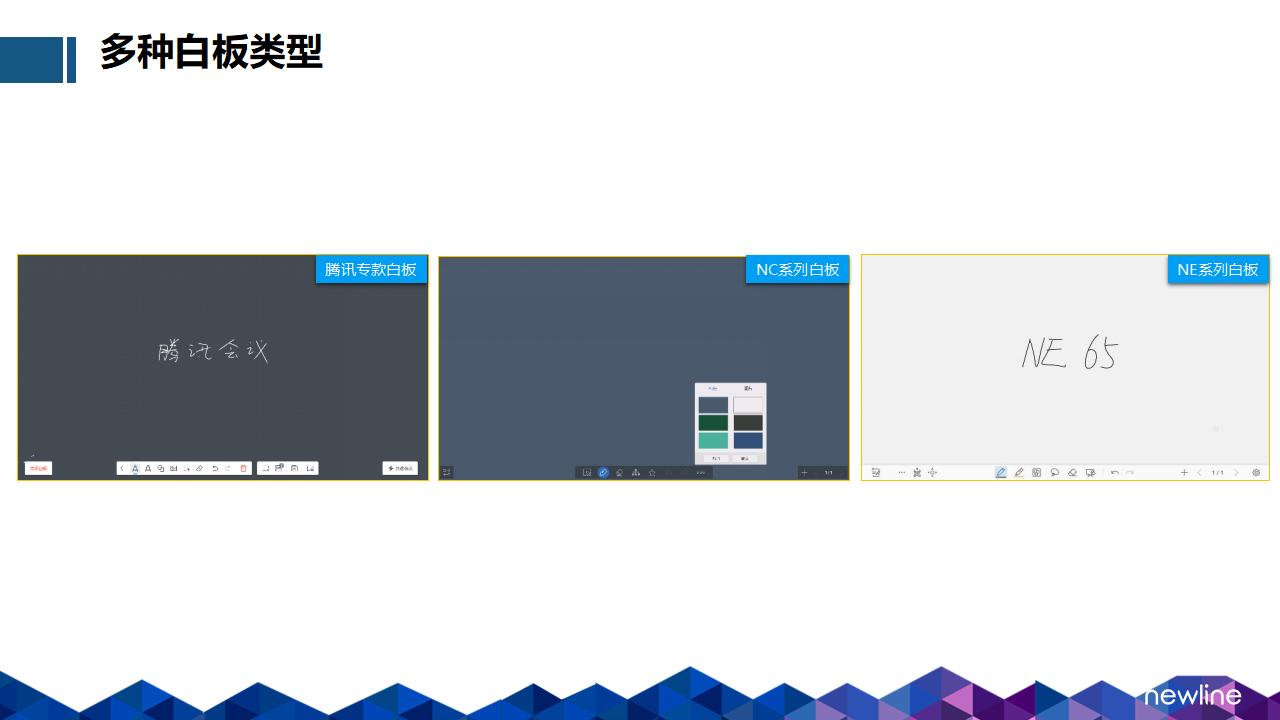The image size is (1280, 720).
Task: Select the blue pen tool in NC whiteboard
Action: pos(603,472)
